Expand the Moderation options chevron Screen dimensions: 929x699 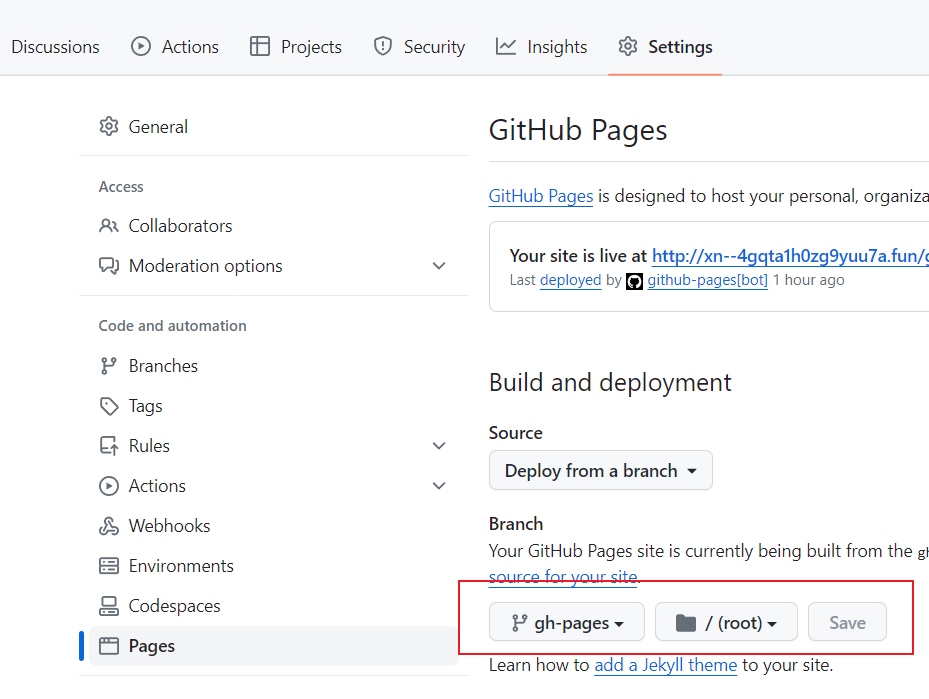[439, 266]
